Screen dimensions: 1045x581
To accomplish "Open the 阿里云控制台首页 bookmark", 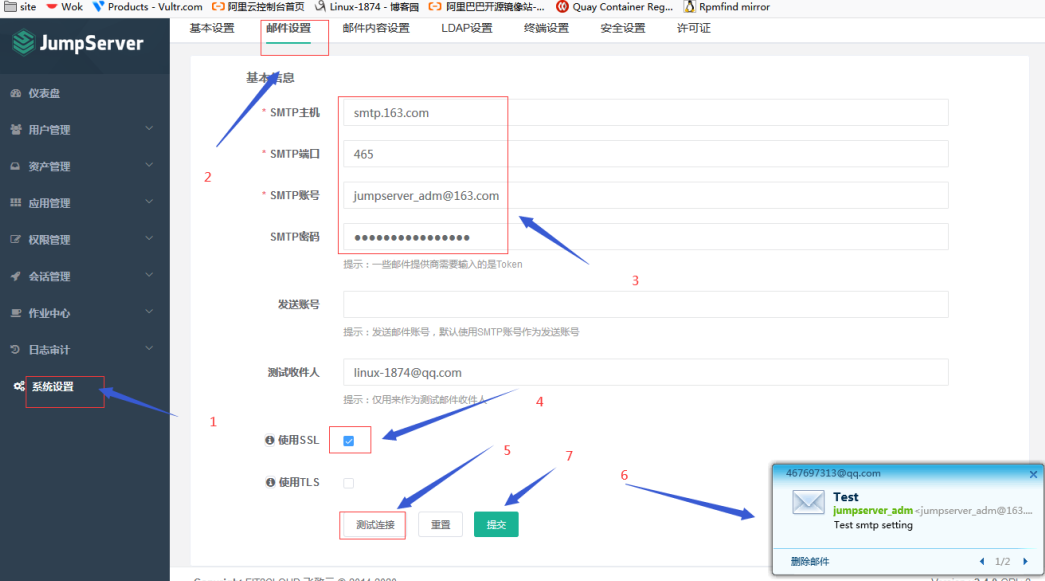I will pos(258,7).
